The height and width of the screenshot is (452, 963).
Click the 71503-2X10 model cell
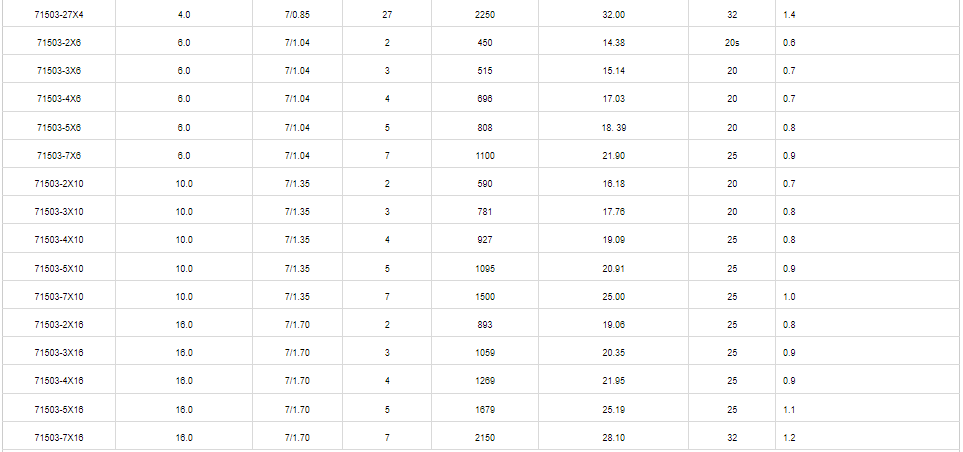pyautogui.click(x=59, y=184)
